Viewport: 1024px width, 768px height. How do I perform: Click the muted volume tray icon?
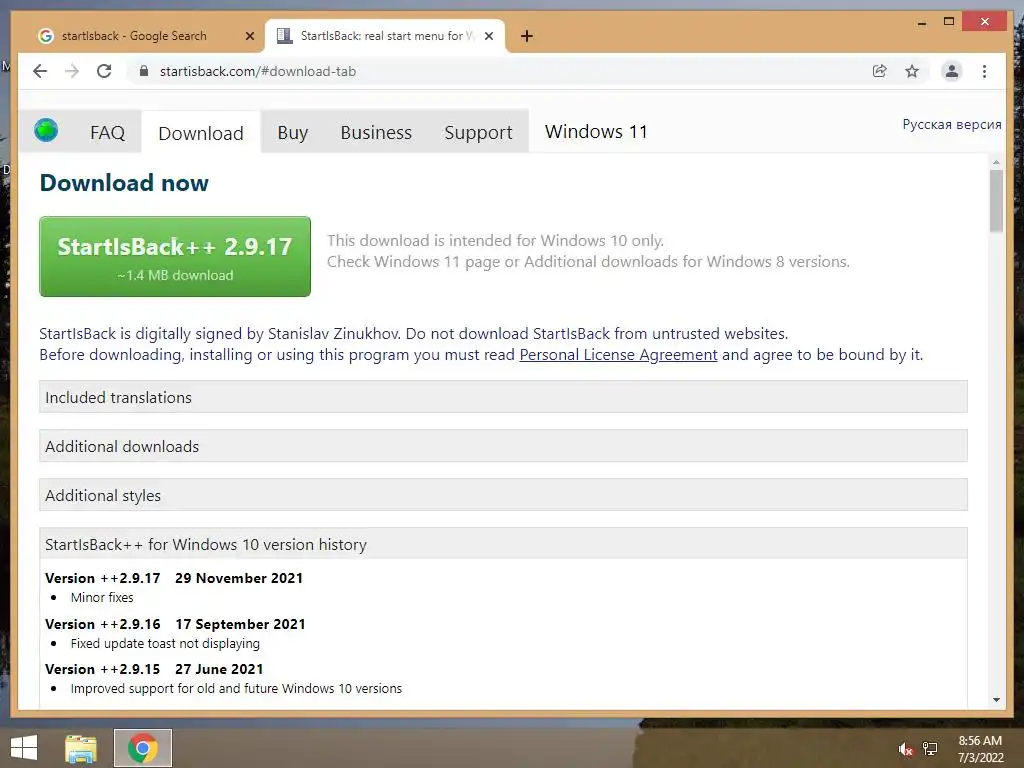pyautogui.click(x=905, y=749)
